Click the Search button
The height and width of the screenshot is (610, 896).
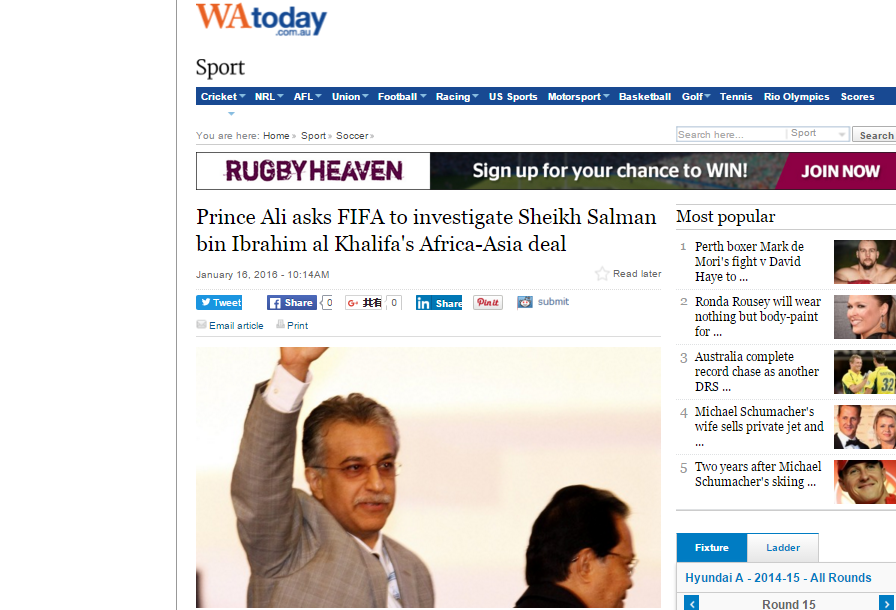(x=875, y=135)
